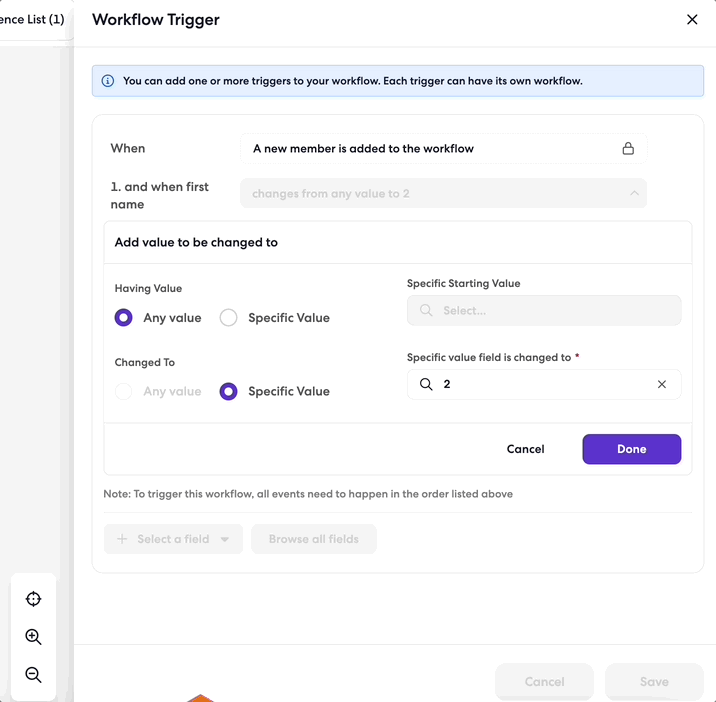Click into the changed-to value field
The height and width of the screenshot is (702, 716).
[544, 384]
